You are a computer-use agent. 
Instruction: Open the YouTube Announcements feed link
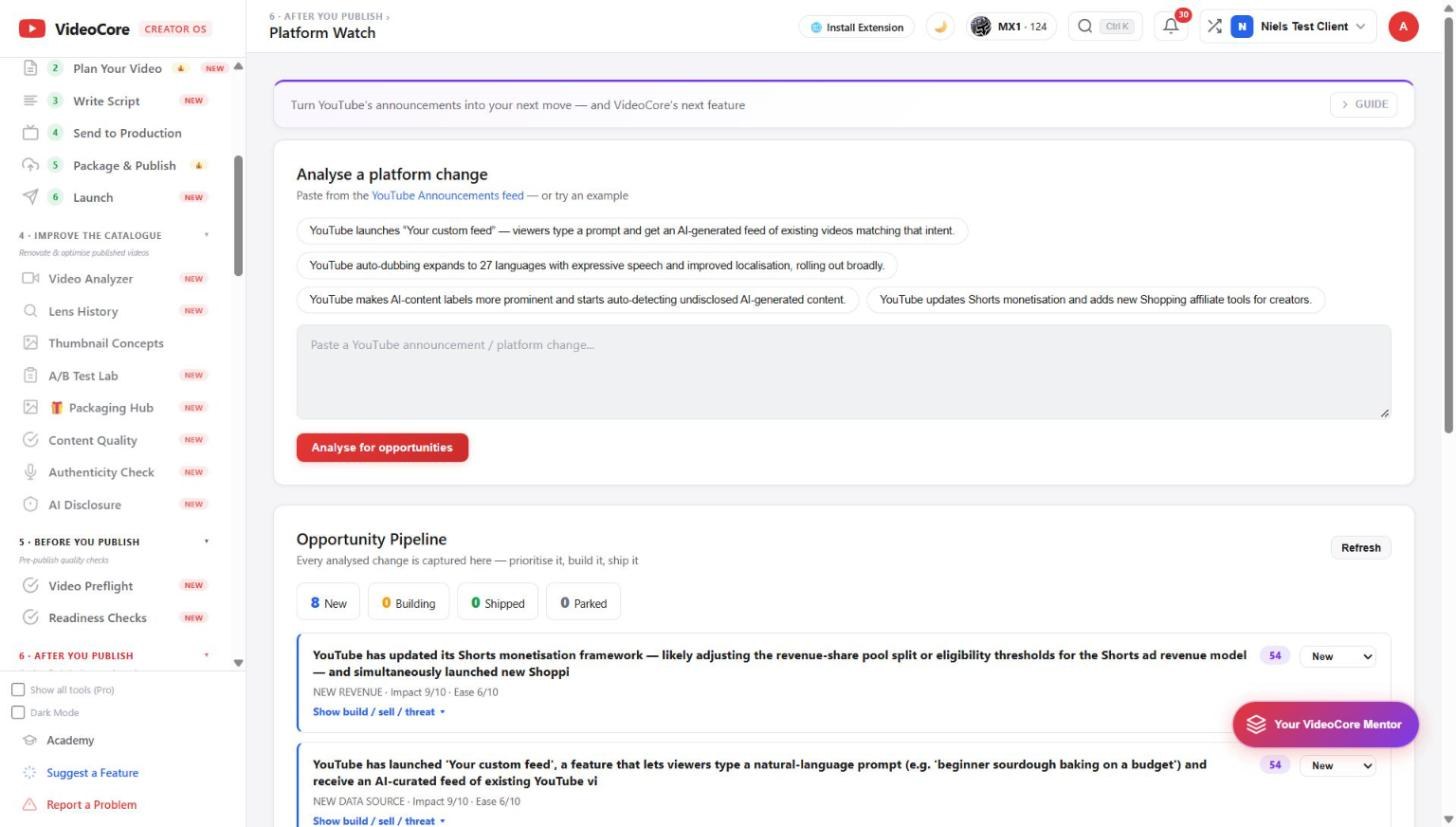click(448, 196)
